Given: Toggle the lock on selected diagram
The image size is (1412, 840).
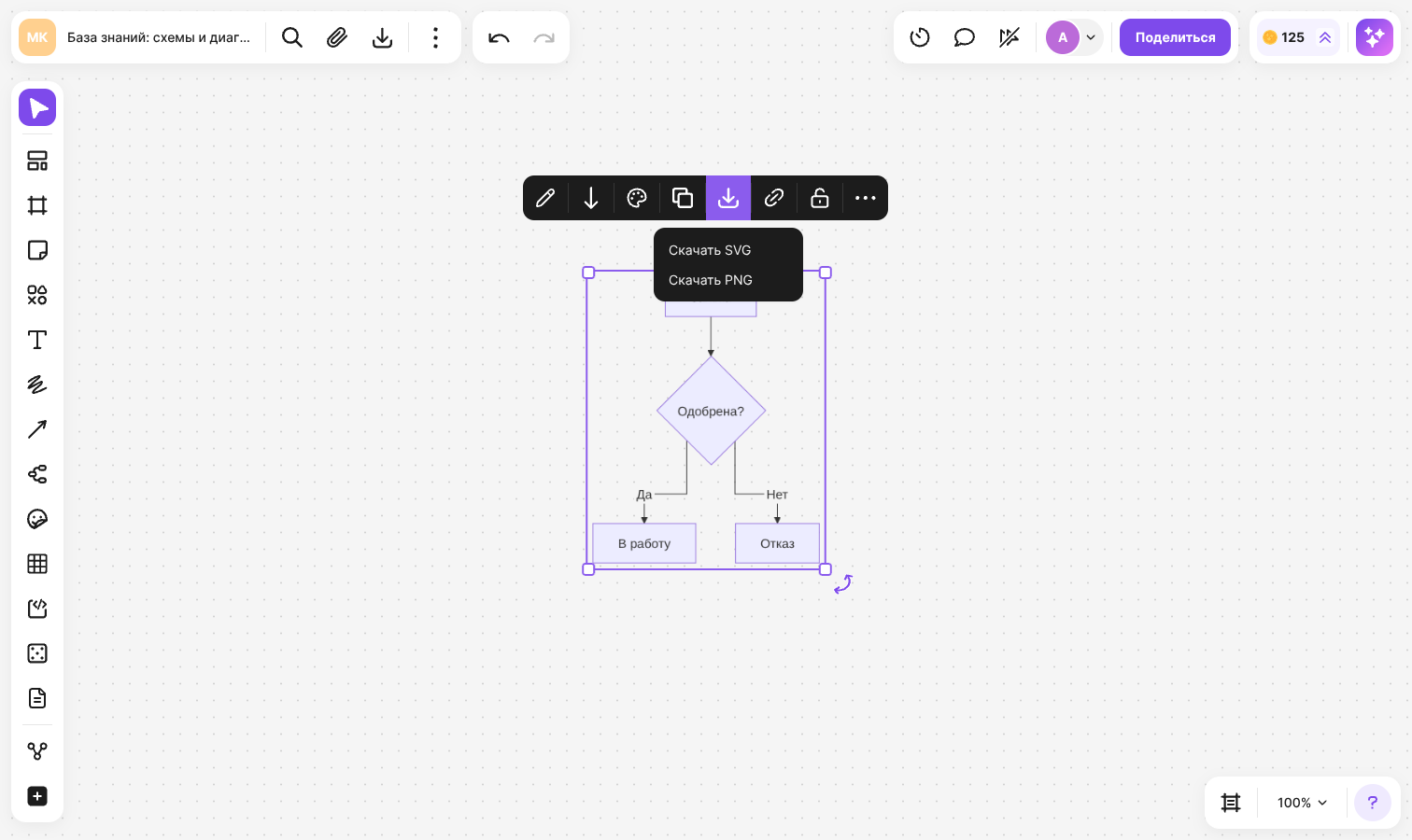Looking at the screenshot, I should 820,198.
